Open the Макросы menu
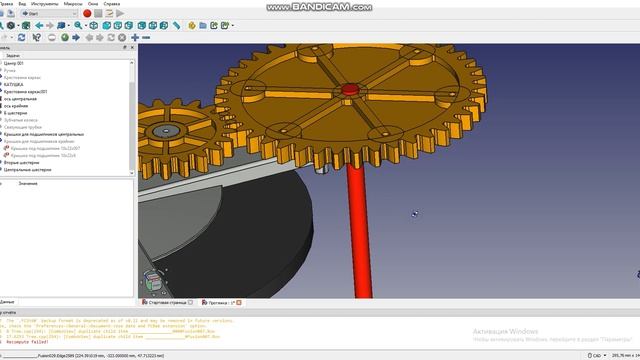 coord(73,4)
